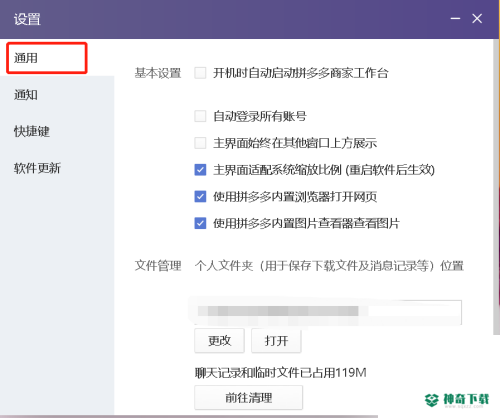This screenshot has width=500, height=418.
Task: Minimize the 设置 window
Action: 455,18
